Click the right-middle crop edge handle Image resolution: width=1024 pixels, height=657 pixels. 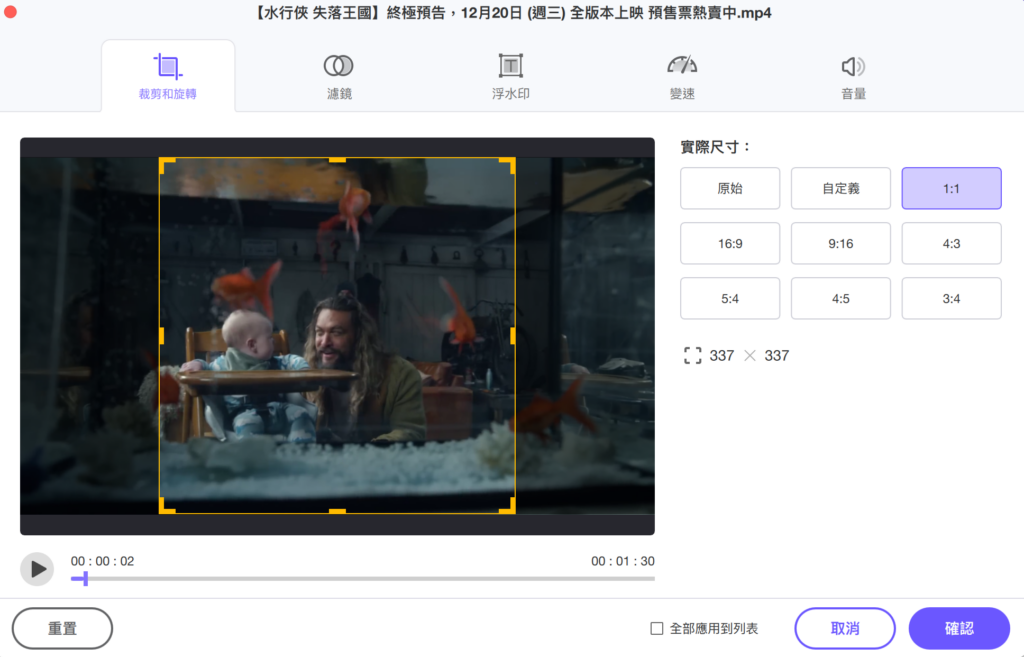tap(513, 336)
